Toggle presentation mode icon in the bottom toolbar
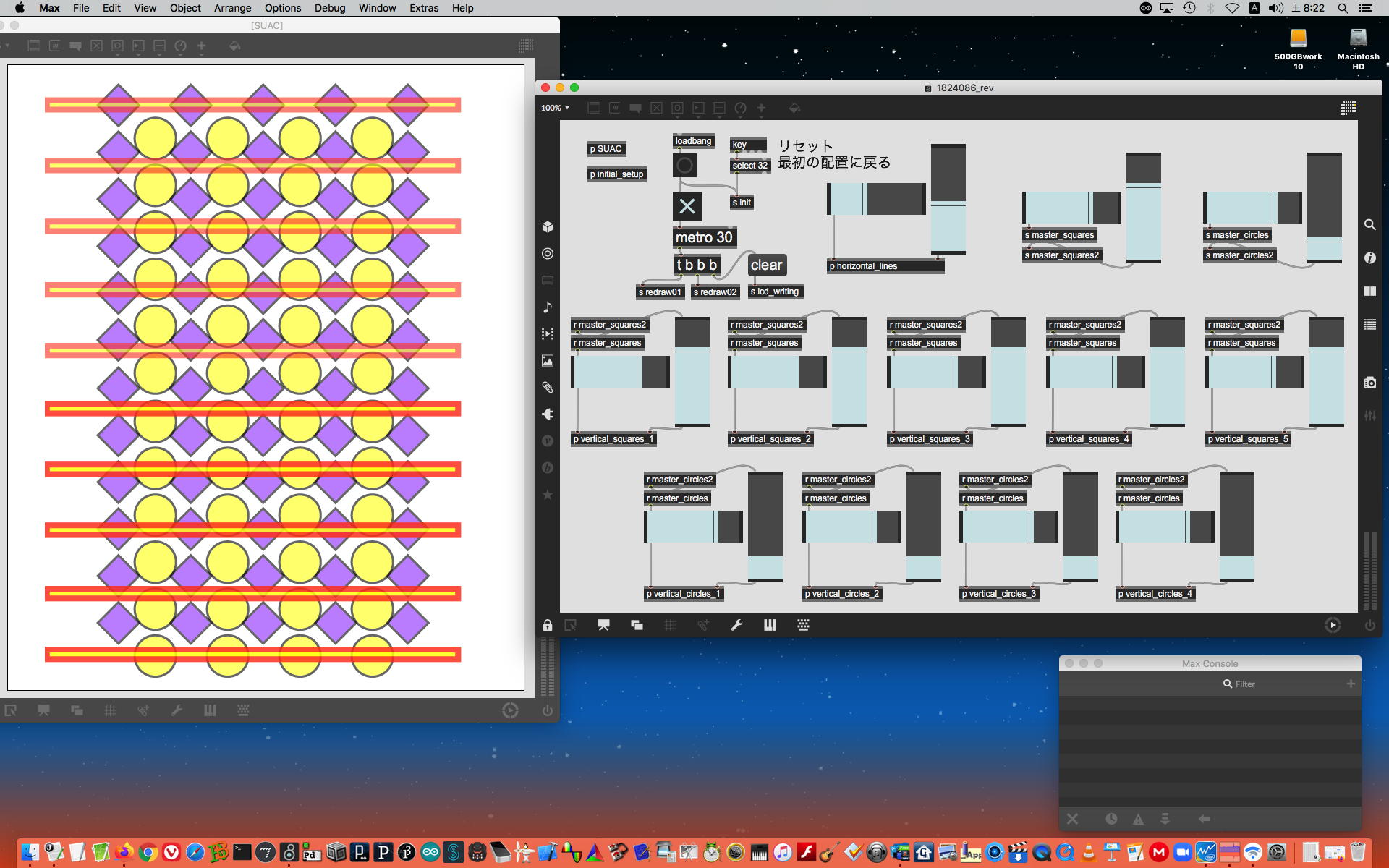Viewport: 1389px width, 868px height. (x=603, y=625)
